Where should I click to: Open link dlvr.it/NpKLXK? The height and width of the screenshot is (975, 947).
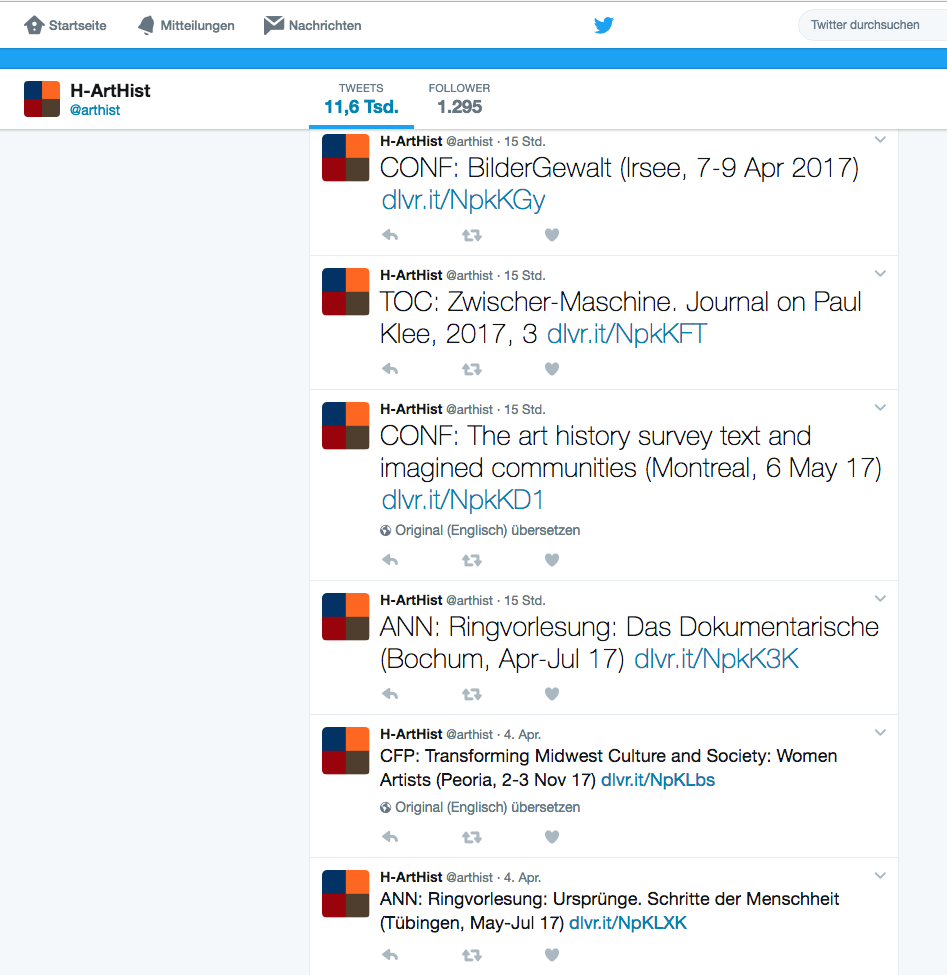click(628, 923)
